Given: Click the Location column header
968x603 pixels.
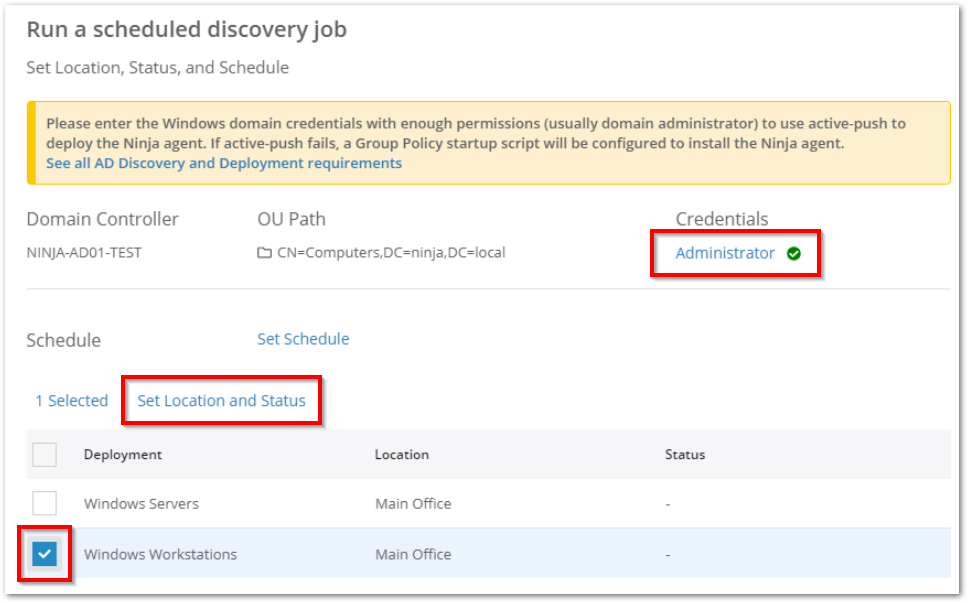Looking at the screenshot, I should pos(402,454).
